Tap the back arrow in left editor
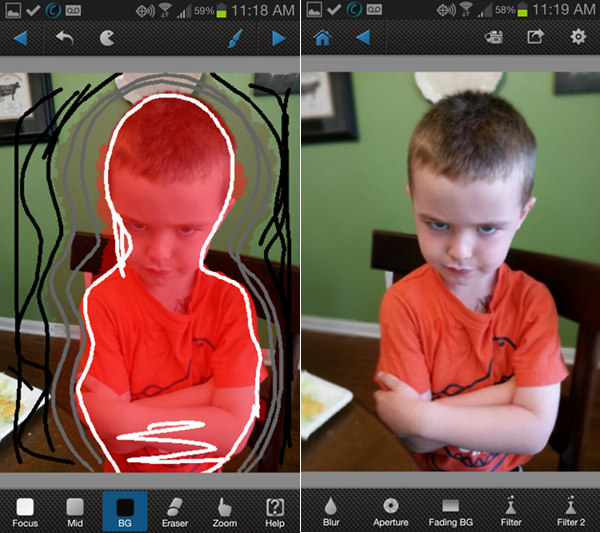 (20, 39)
